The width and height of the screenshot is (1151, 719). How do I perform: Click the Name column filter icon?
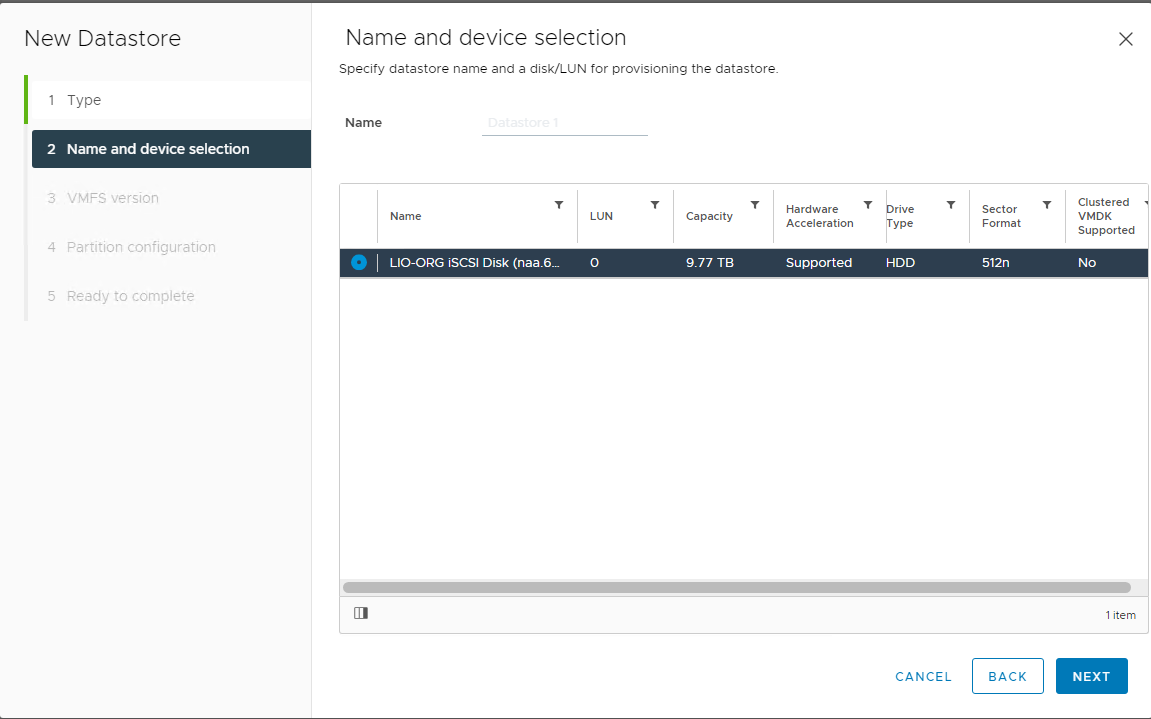coord(559,205)
